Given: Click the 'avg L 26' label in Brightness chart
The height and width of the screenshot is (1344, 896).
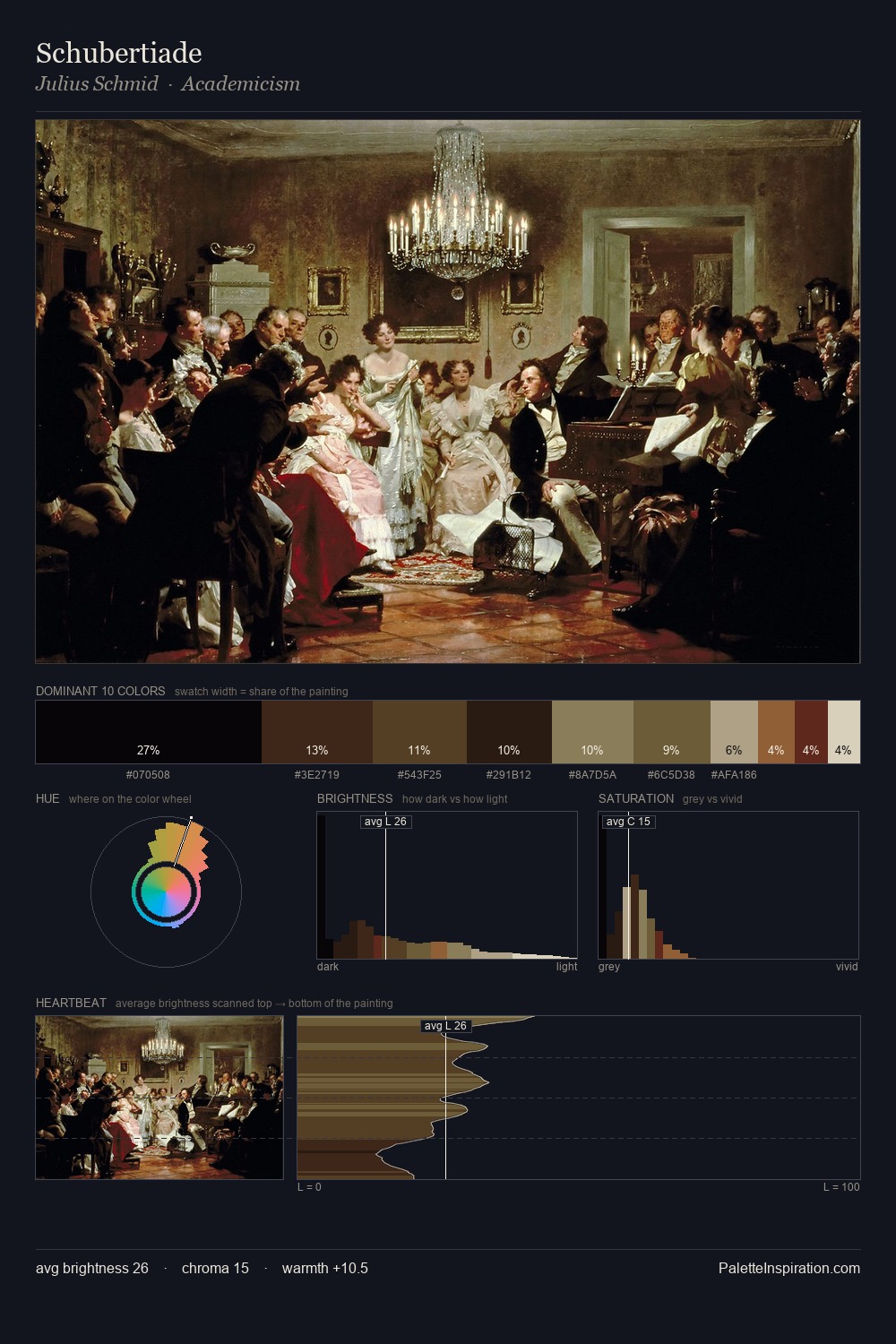Looking at the screenshot, I should pyautogui.click(x=385, y=822).
